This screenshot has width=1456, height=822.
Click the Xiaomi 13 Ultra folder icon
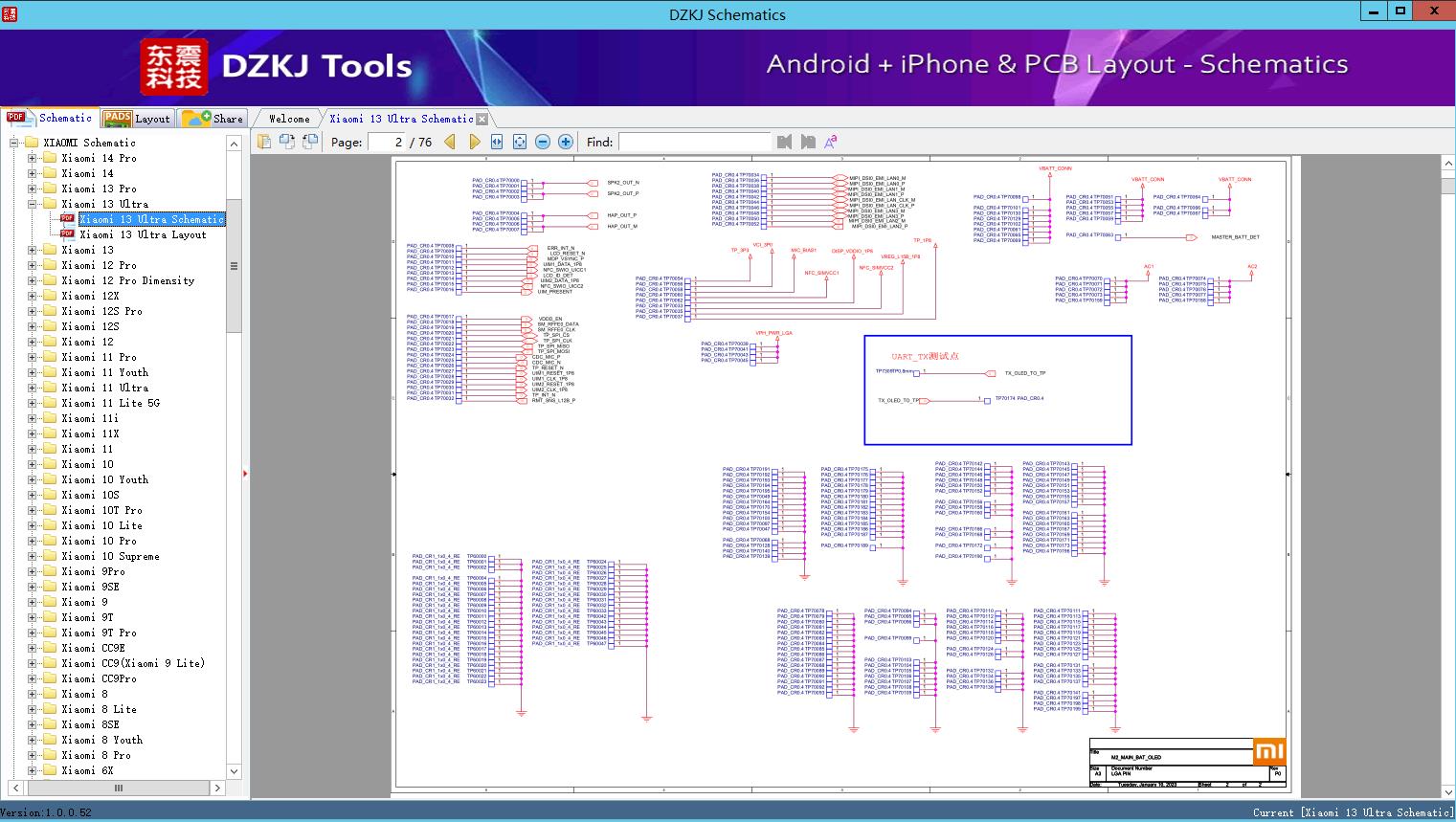tap(50, 204)
